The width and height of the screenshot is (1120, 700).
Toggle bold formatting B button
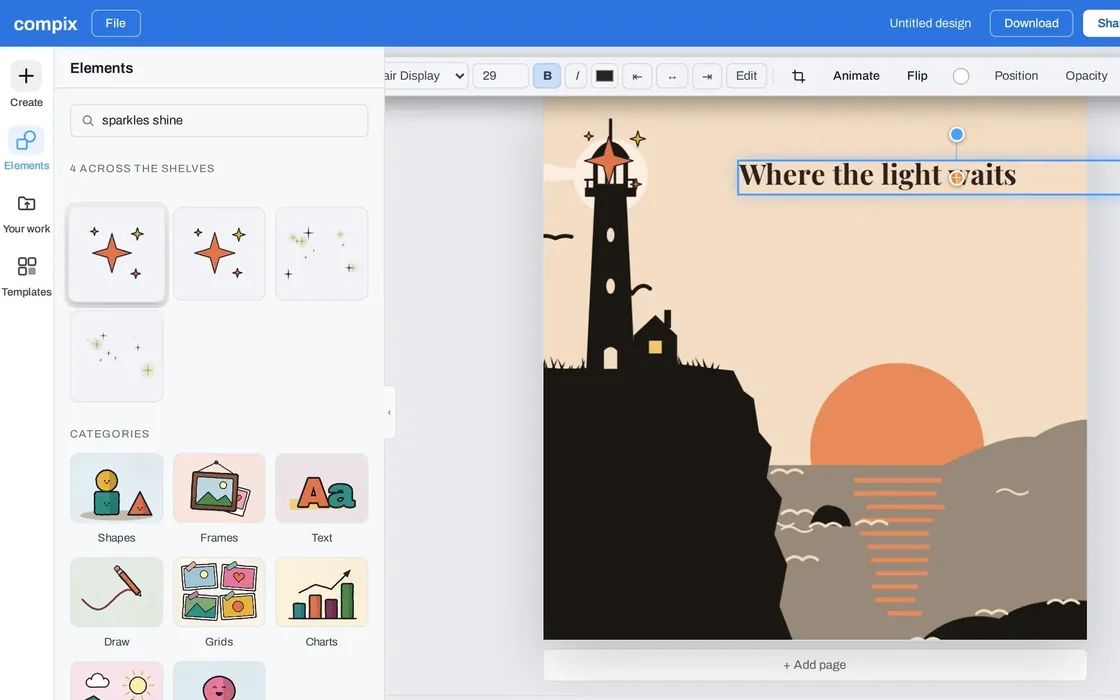click(547, 76)
